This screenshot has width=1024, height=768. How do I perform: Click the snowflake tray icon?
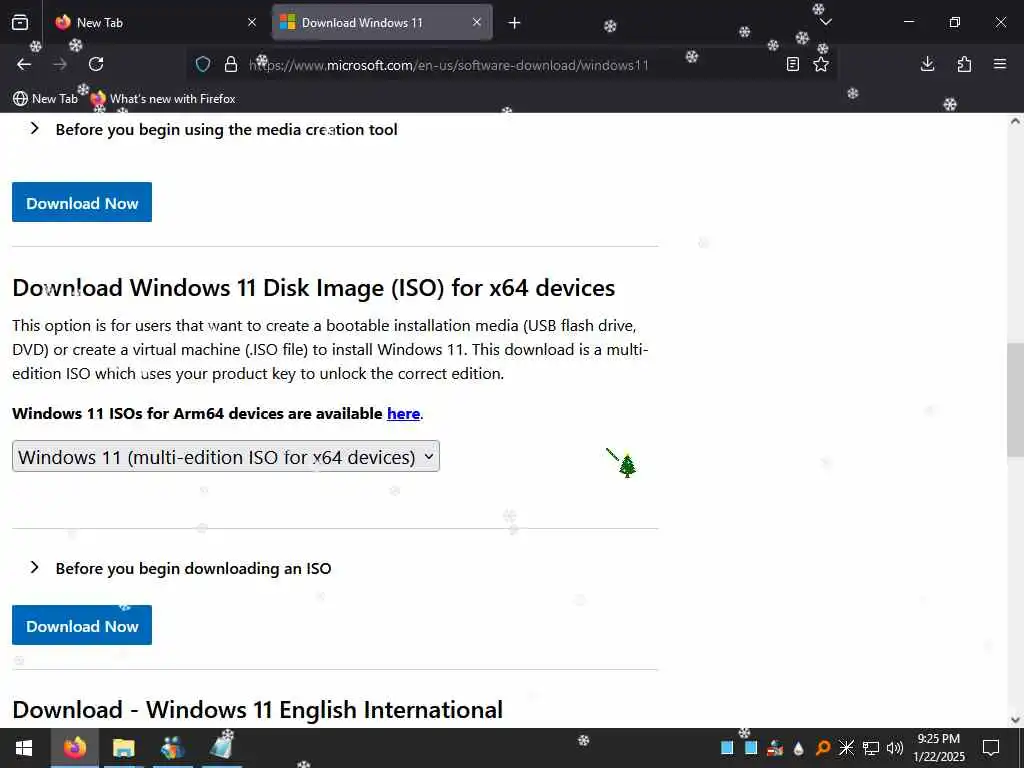coord(846,748)
